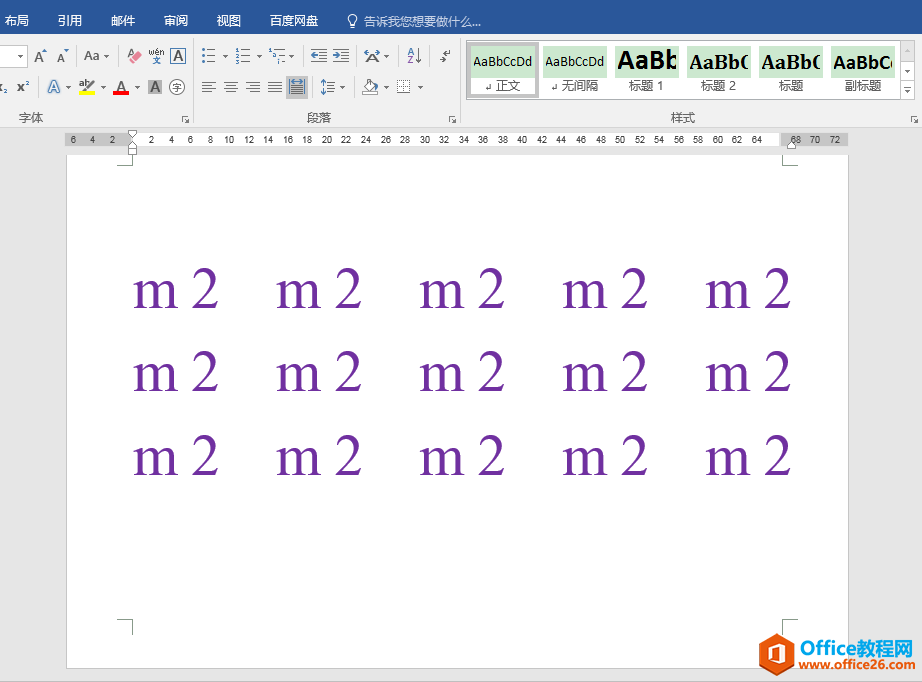Image resolution: width=922 pixels, height=682 pixels.
Task: Expand the shading color dropdown arrow
Action: point(386,88)
